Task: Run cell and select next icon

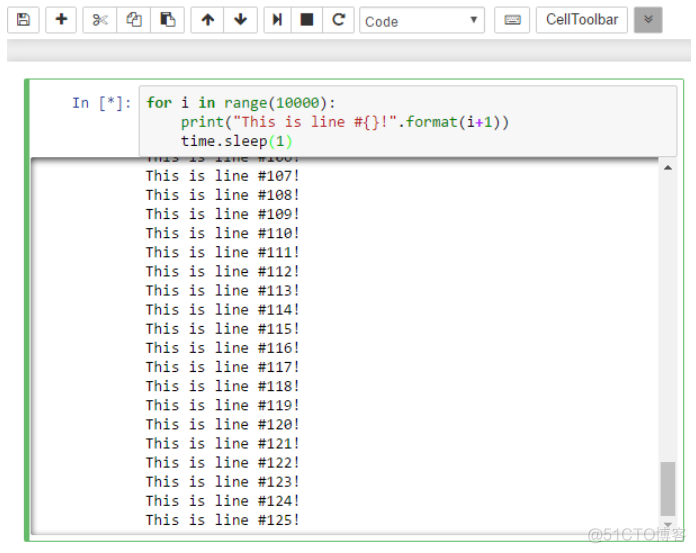Action: (x=277, y=20)
